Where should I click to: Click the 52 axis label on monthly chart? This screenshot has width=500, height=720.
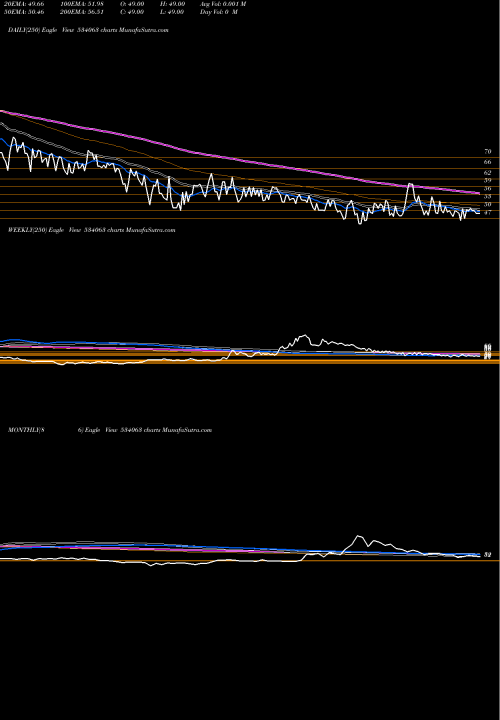point(488,555)
